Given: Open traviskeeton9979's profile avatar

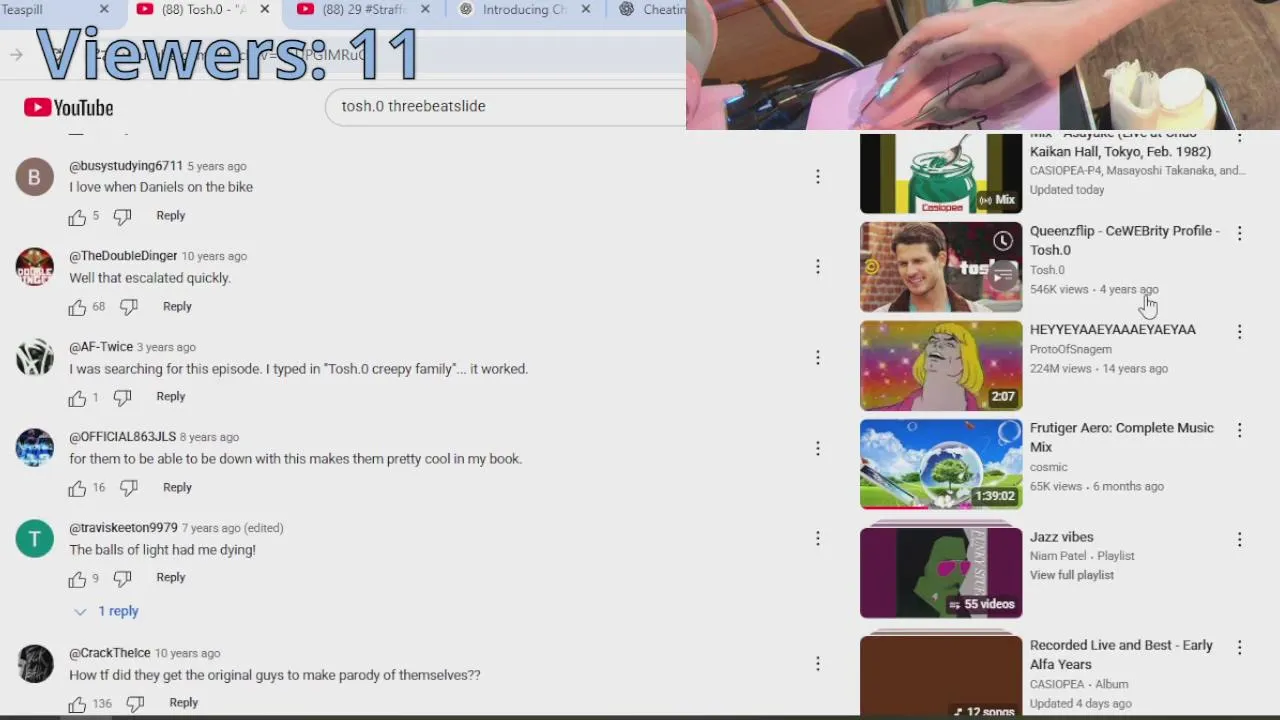Looking at the screenshot, I should tap(34, 538).
